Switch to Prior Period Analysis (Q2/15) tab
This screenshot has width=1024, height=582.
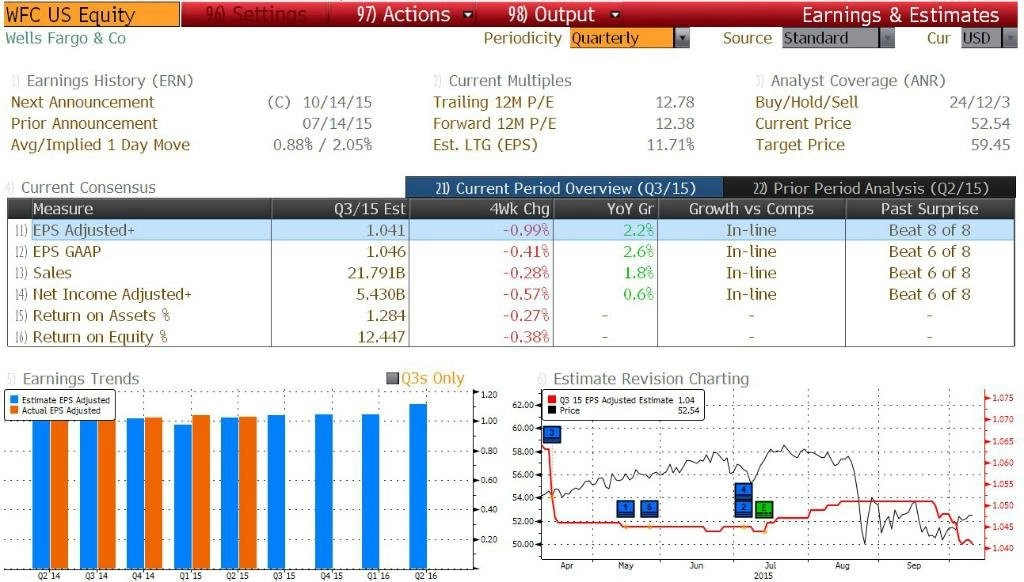point(870,188)
